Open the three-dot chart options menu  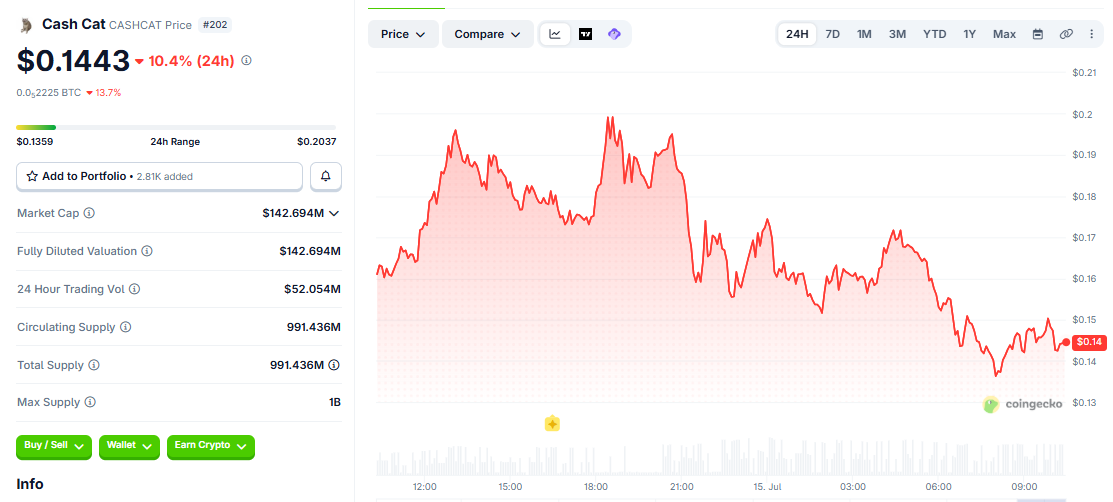(x=1092, y=34)
